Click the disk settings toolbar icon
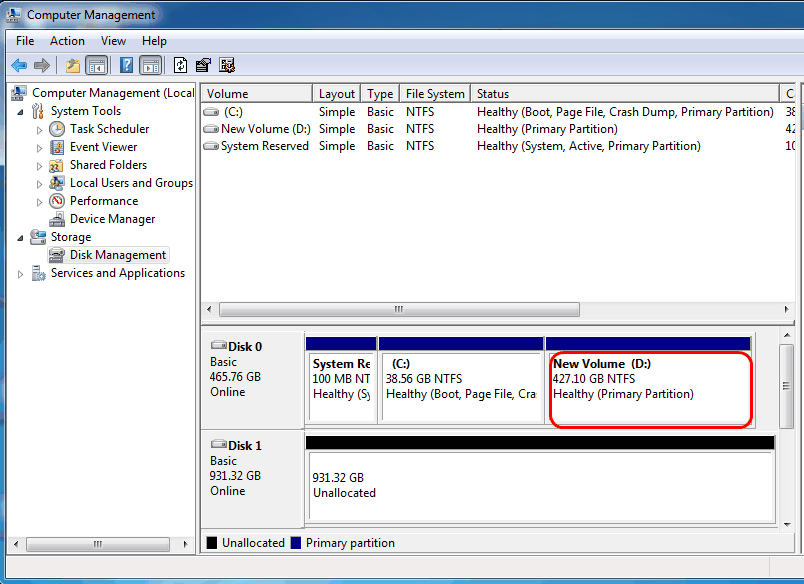804x584 pixels. (227, 65)
